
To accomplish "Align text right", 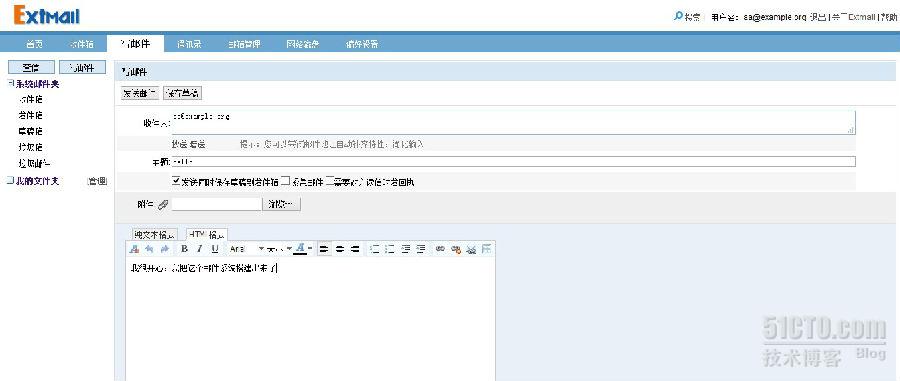I will 355,249.
